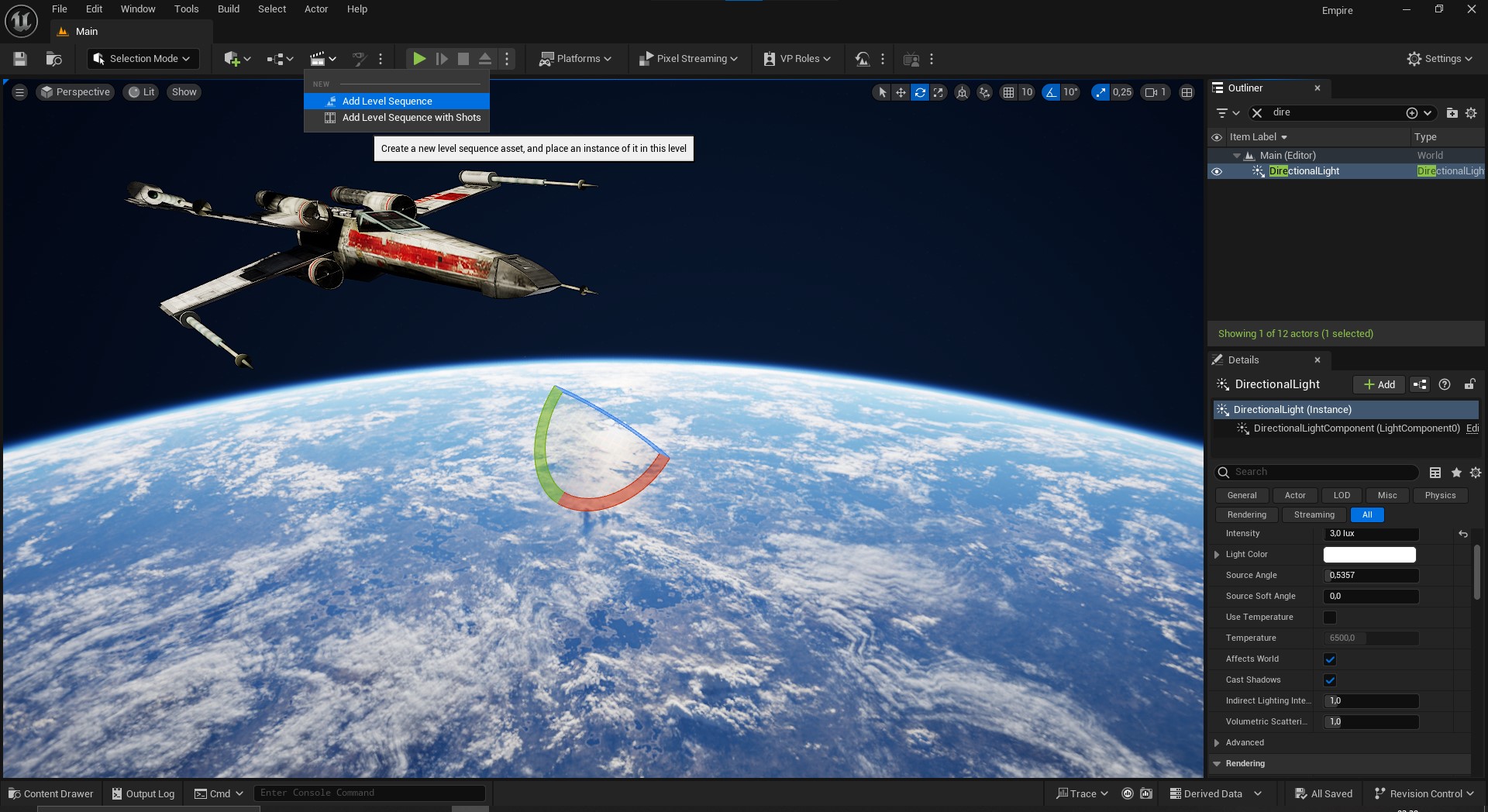The width and height of the screenshot is (1488, 812).
Task: Create new folder in the Outliner
Action: 1452,113
